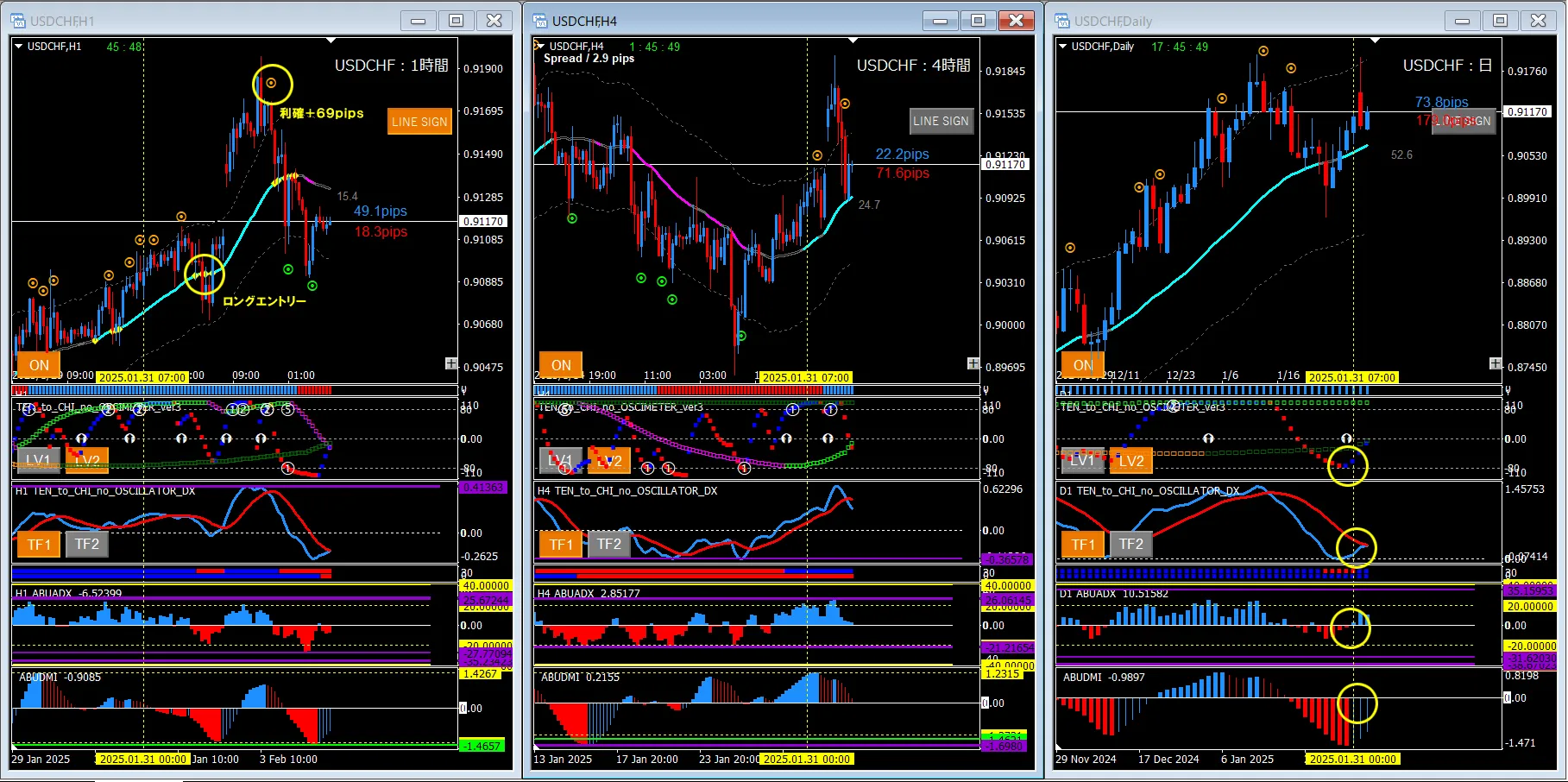Click the LINE SIGN button on the Daily chart
Image resolution: width=1568 pixels, height=782 pixels.
tap(1464, 122)
